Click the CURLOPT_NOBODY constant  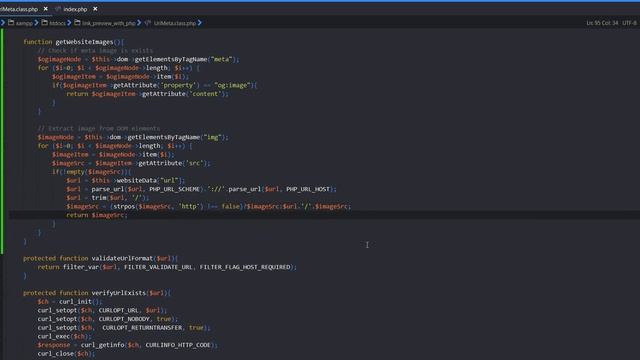[124, 319]
